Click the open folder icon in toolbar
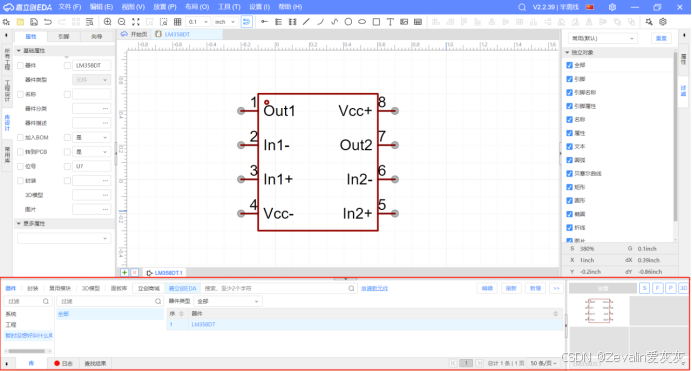 point(20,22)
